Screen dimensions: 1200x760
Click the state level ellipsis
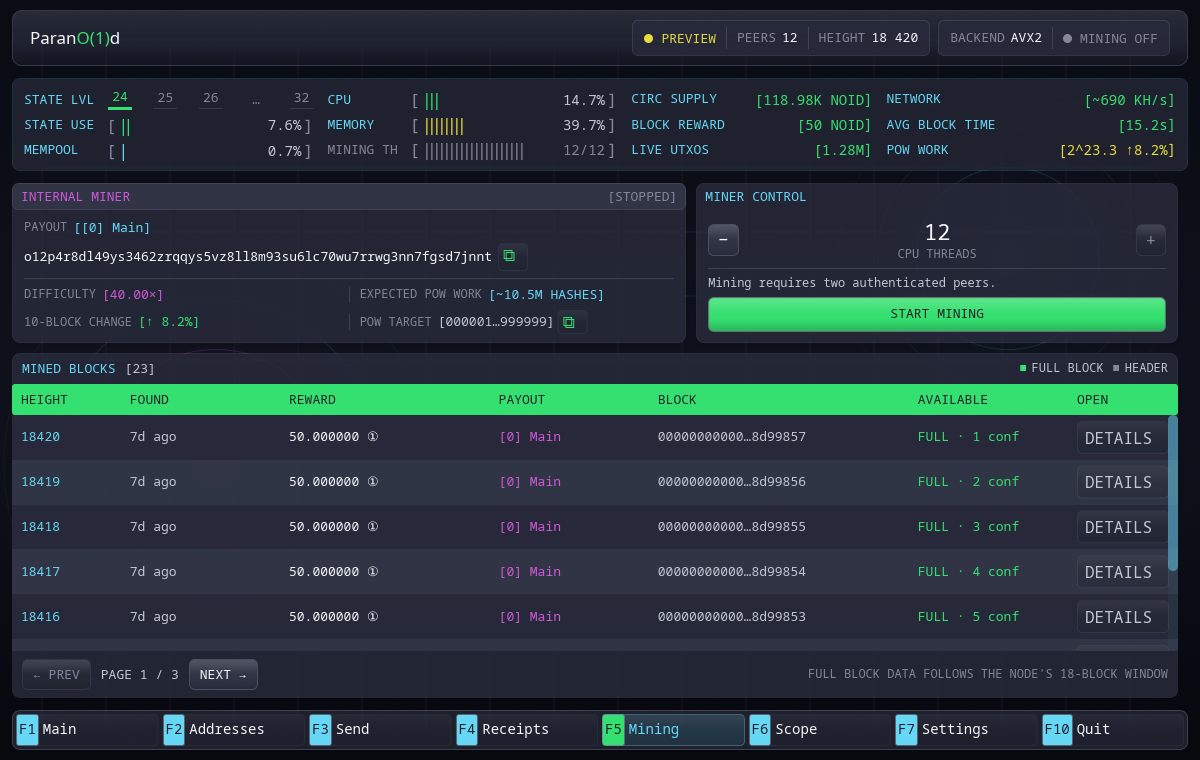click(x=256, y=99)
